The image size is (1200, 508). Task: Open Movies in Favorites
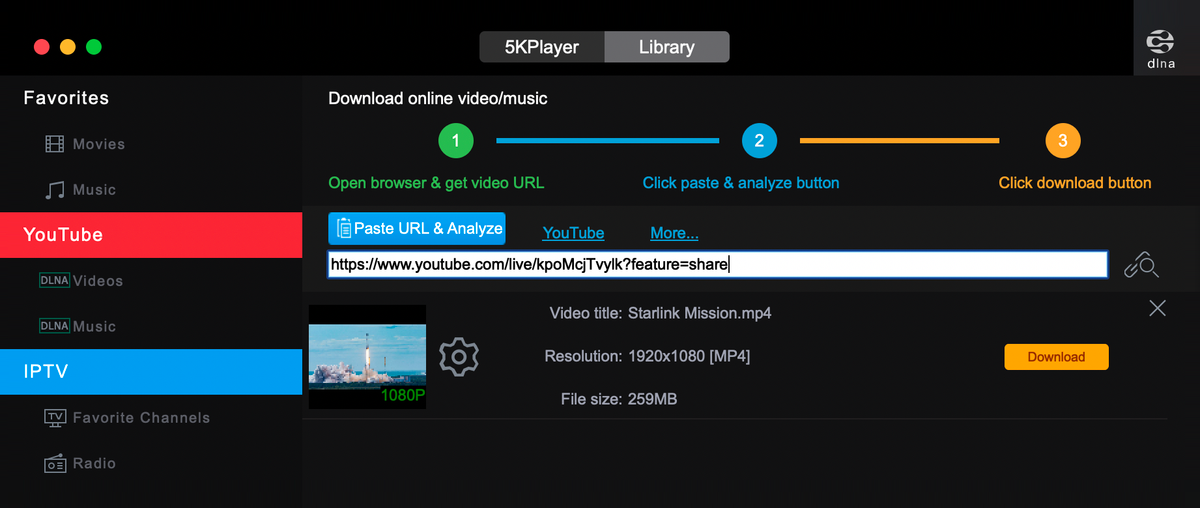[x=85, y=144]
